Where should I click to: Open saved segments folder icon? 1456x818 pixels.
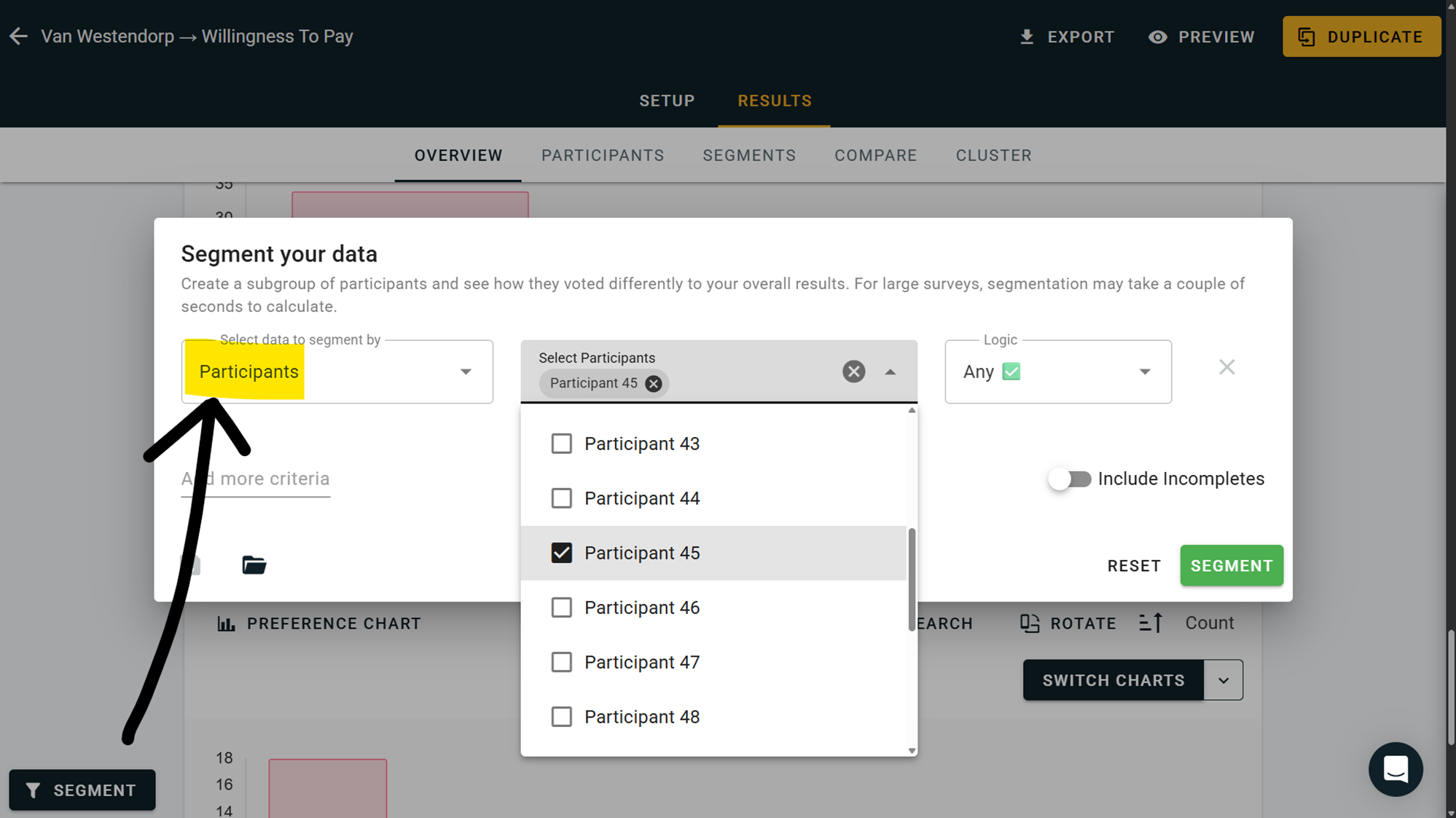254,565
